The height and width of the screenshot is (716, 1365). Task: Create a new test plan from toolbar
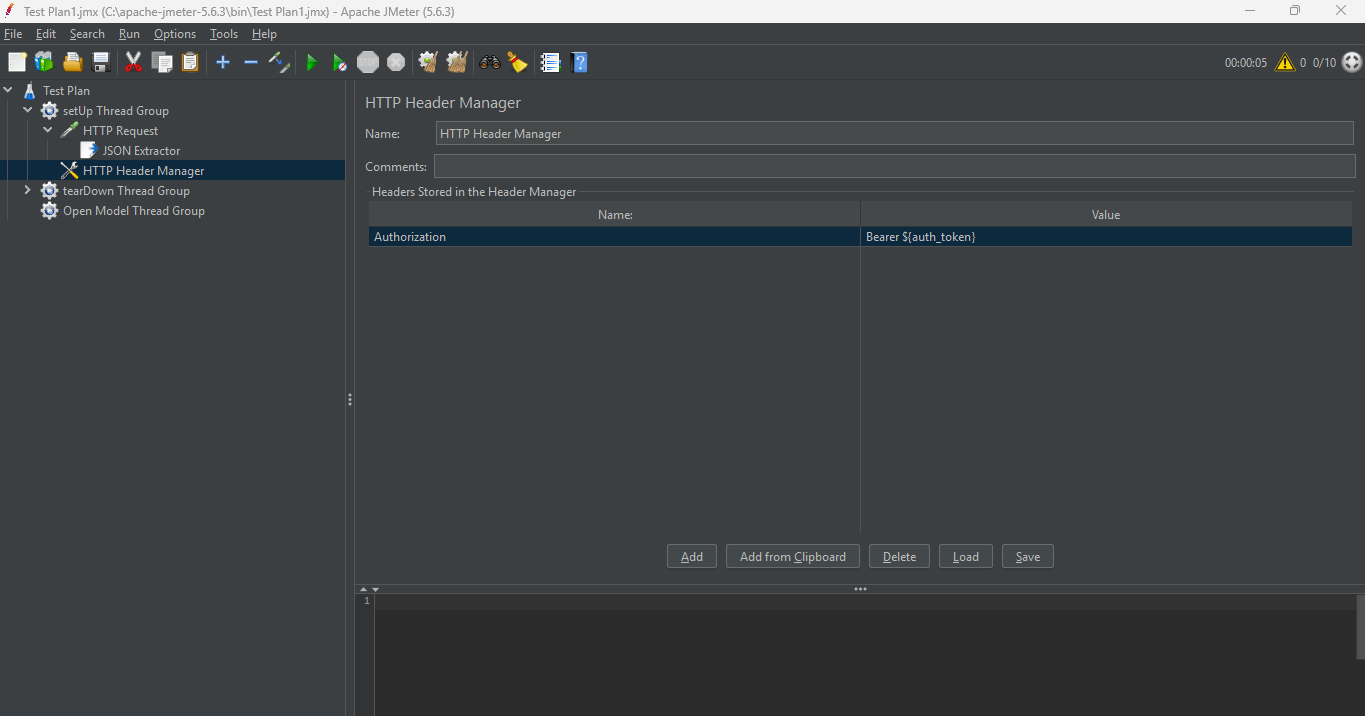17,62
